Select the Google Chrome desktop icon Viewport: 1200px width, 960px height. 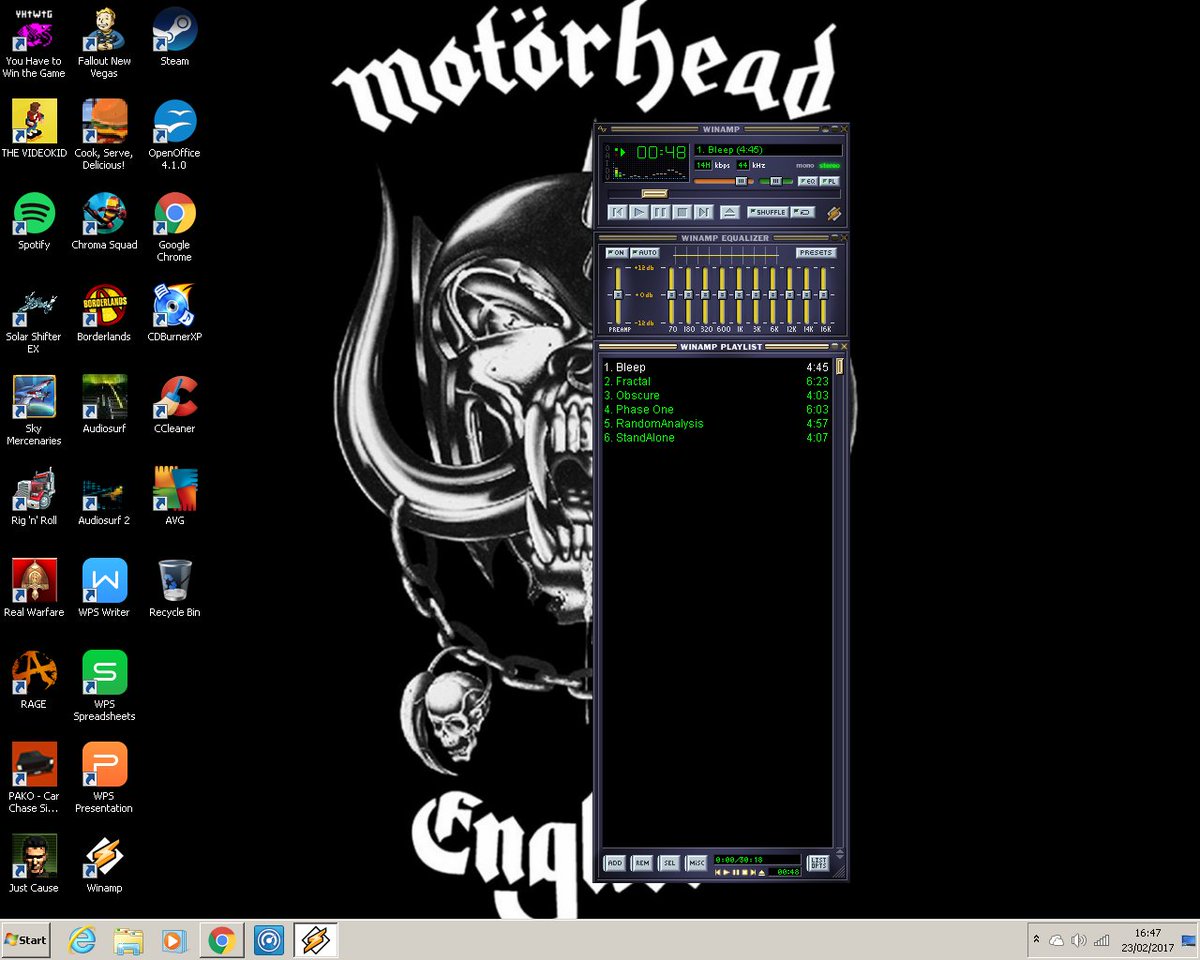175,227
